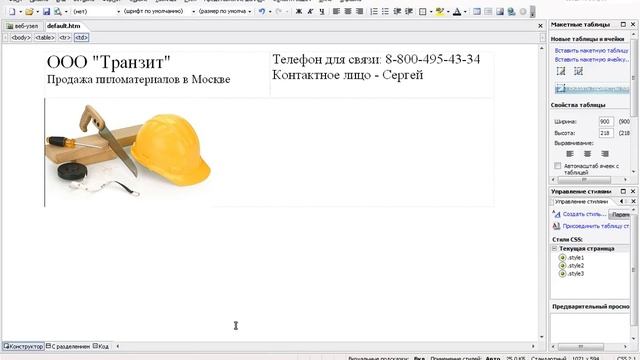Undo the last action
Image resolution: width=640 pixels, height=360 pixels.
(262, 12)
